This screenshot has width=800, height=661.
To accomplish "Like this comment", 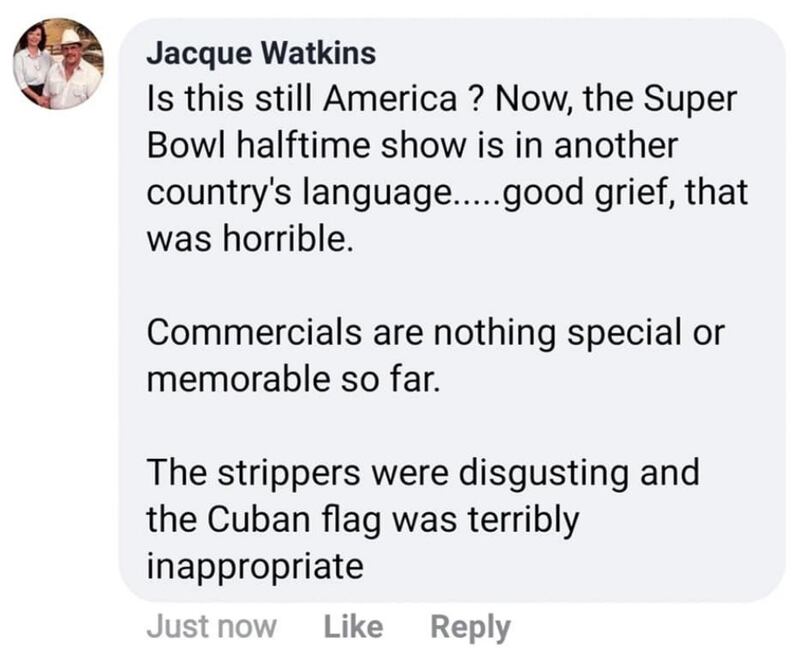I will tap(353, 627).
